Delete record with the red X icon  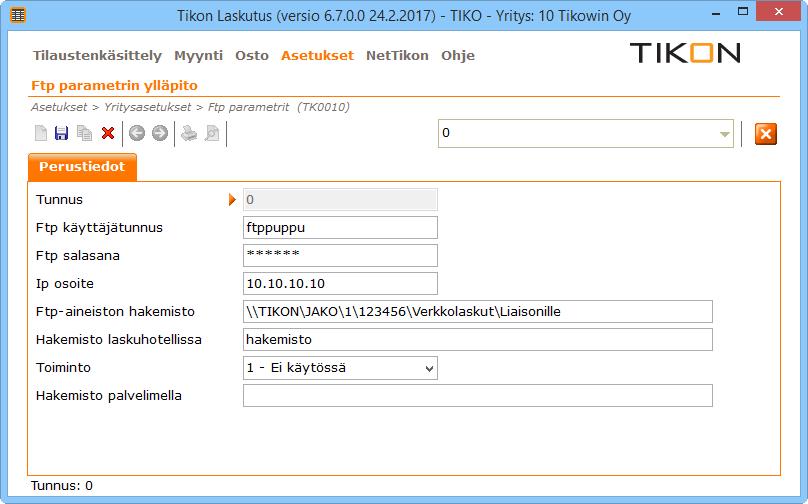point(108,133)
